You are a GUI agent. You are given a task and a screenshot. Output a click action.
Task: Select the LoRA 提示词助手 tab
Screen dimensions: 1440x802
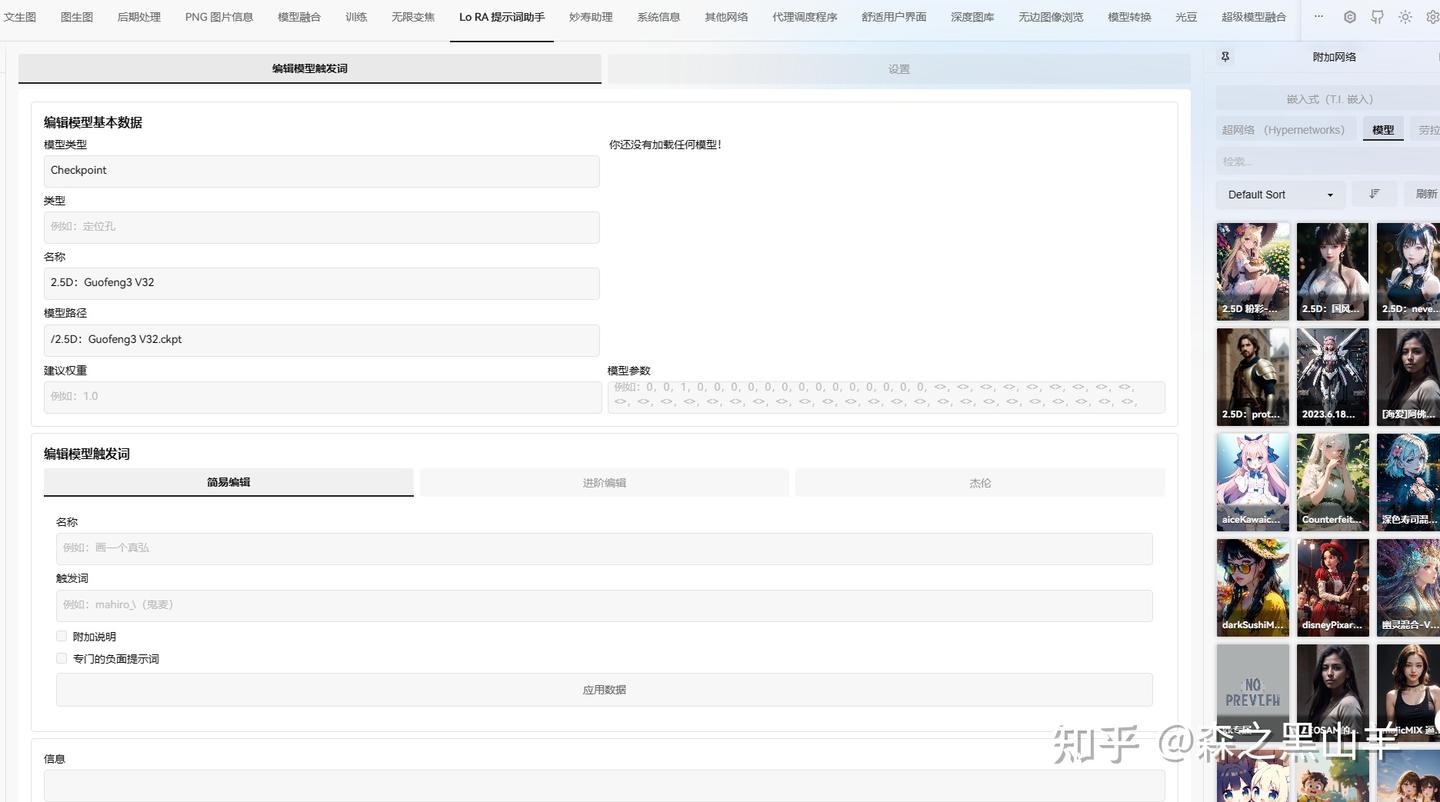(x=502, y=17)
